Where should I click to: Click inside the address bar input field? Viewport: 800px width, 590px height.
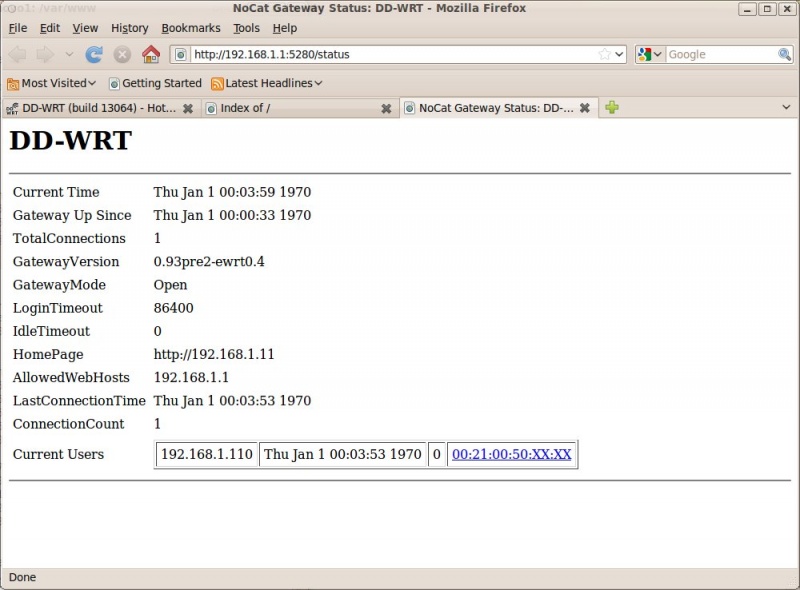380,54
